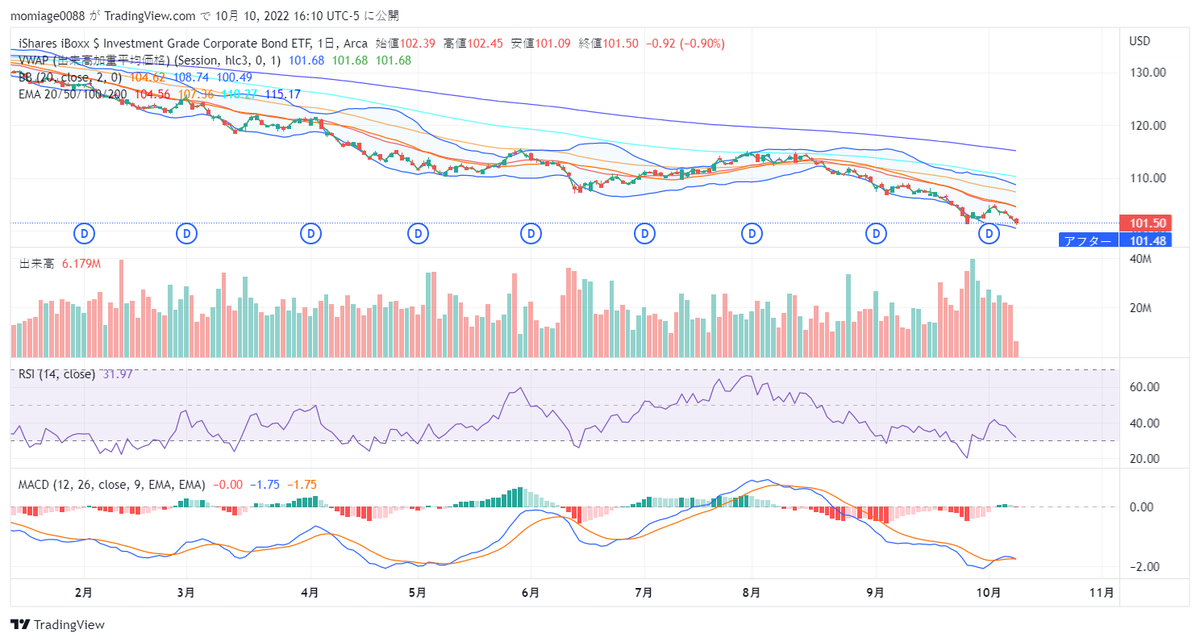Select the dividend marker above 8月
Viewport: 1200px width, 642px height.
click(x=752, y=233)
